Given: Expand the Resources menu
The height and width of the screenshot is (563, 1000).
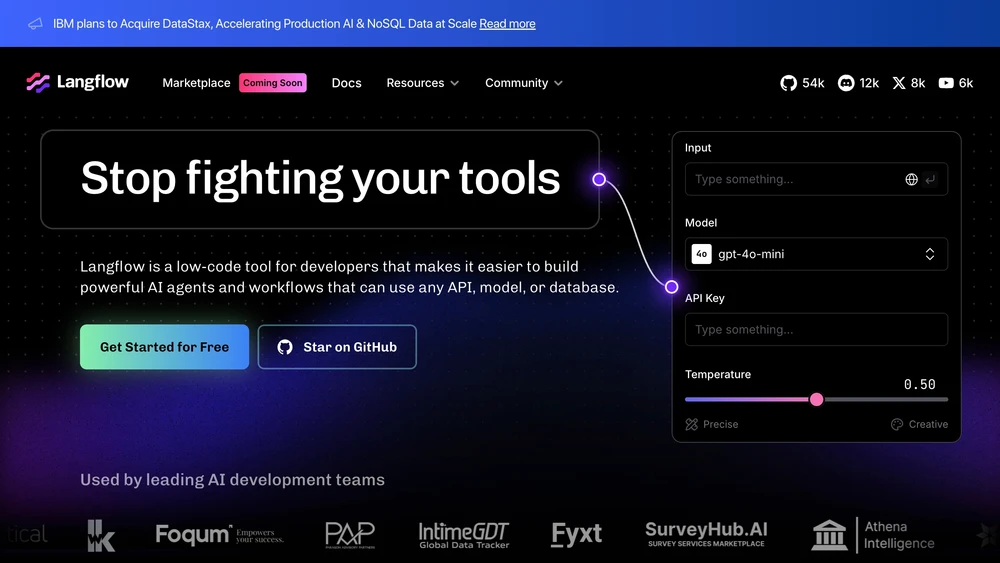Looking at the screenshot, I should 422,83.
